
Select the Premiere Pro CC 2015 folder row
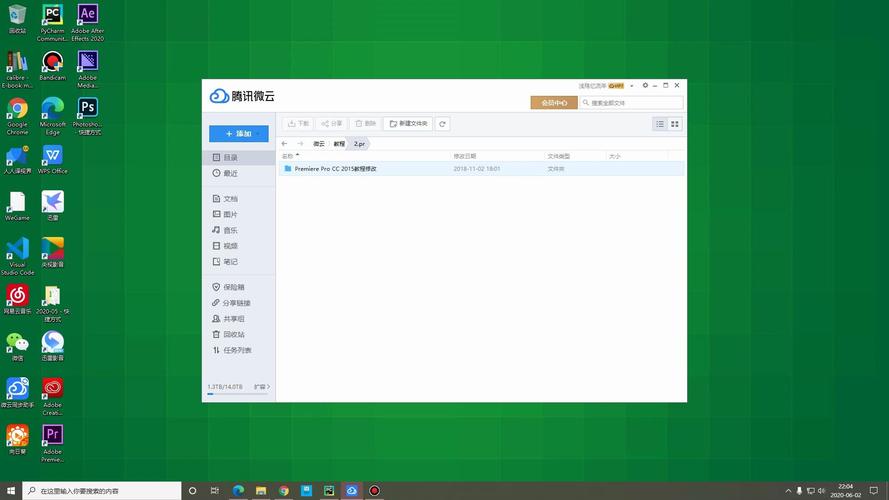[x=481, y=169]
